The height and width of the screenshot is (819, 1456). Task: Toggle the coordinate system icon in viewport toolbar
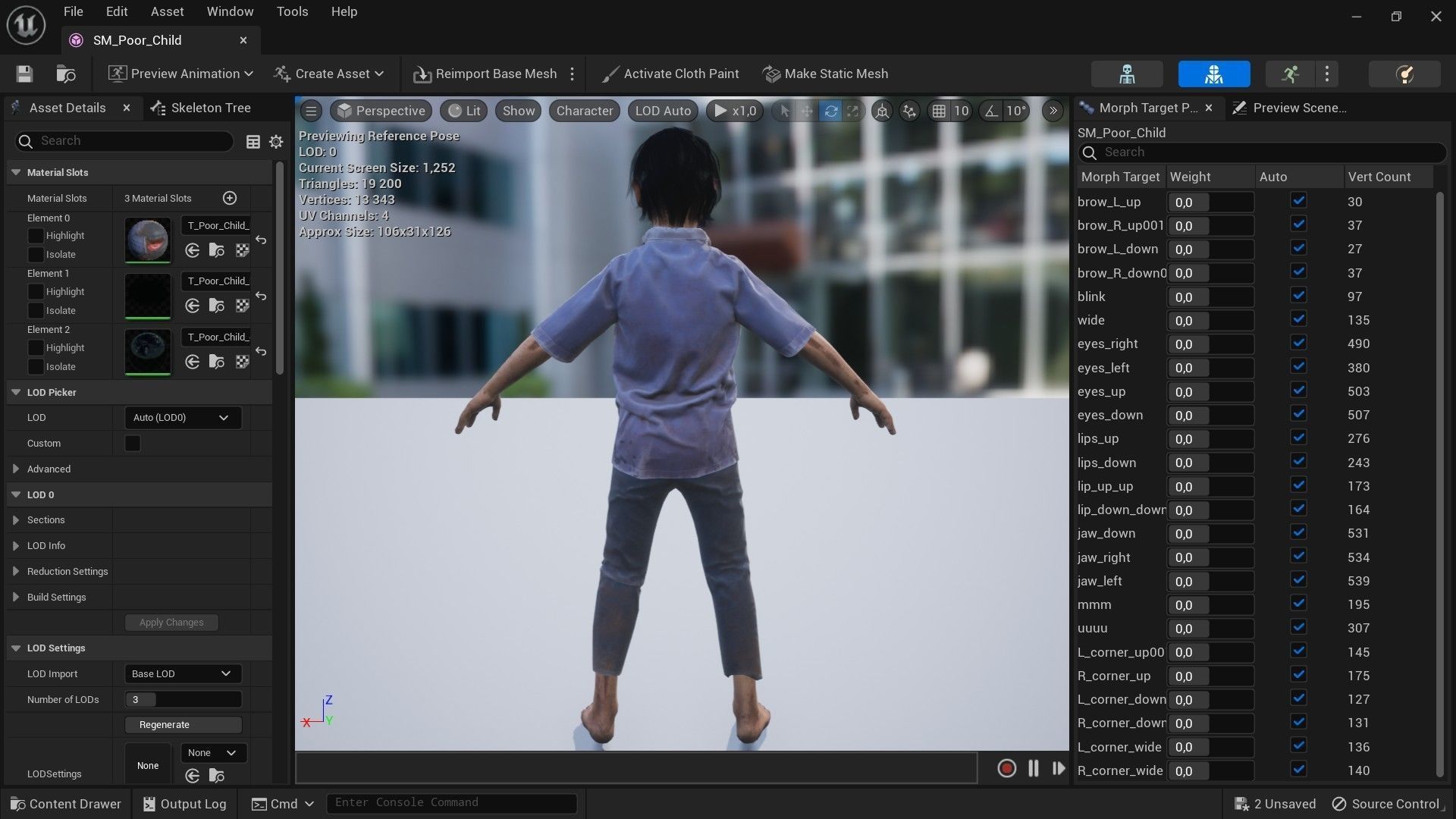[882, 111]
